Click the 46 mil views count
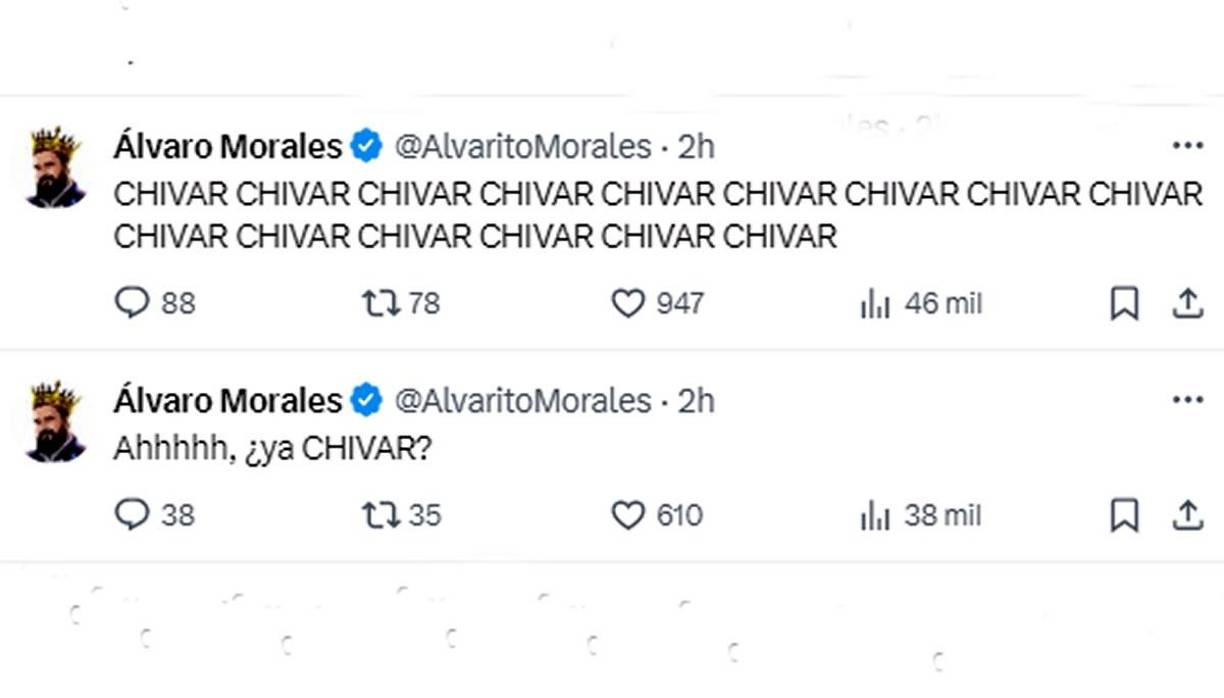Screen dimensions: 1224x698 point(943,303)
